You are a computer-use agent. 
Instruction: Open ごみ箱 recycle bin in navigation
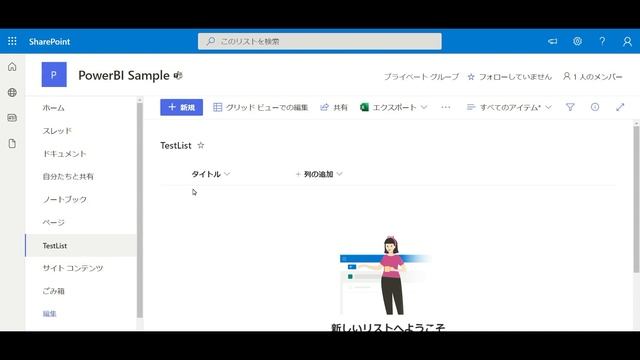(53, 291)
